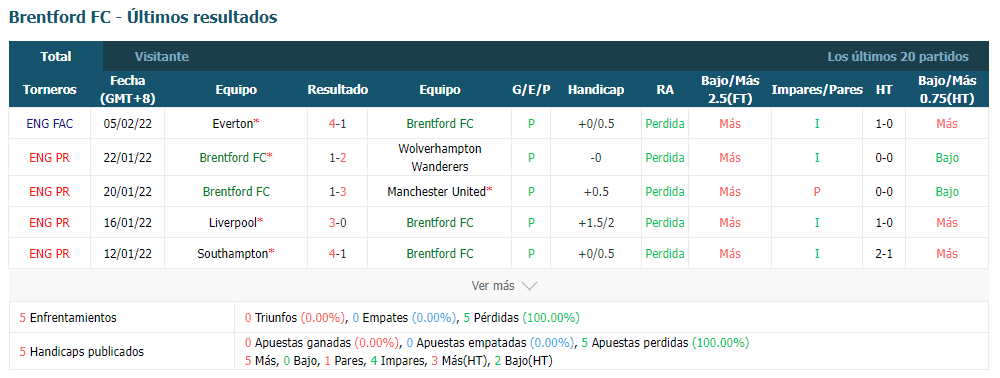Open Los últimos 20 partidos selector

(x=898, y=56)
